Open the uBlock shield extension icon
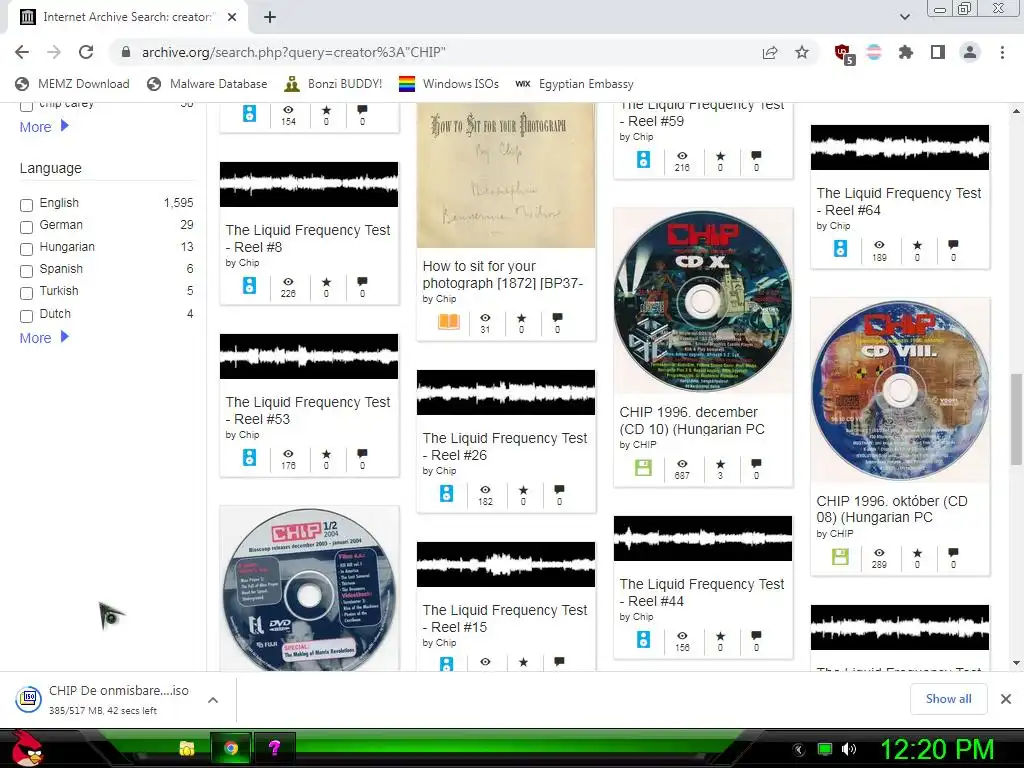This screenshot has width=1024, height=768. tap(843, 53)
